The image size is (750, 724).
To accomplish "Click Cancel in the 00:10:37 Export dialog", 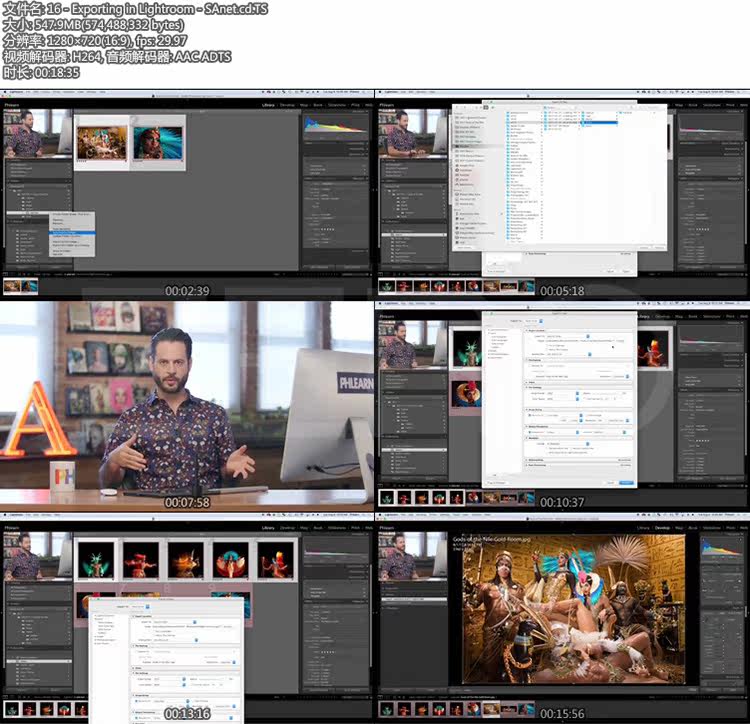I will 610,483.
